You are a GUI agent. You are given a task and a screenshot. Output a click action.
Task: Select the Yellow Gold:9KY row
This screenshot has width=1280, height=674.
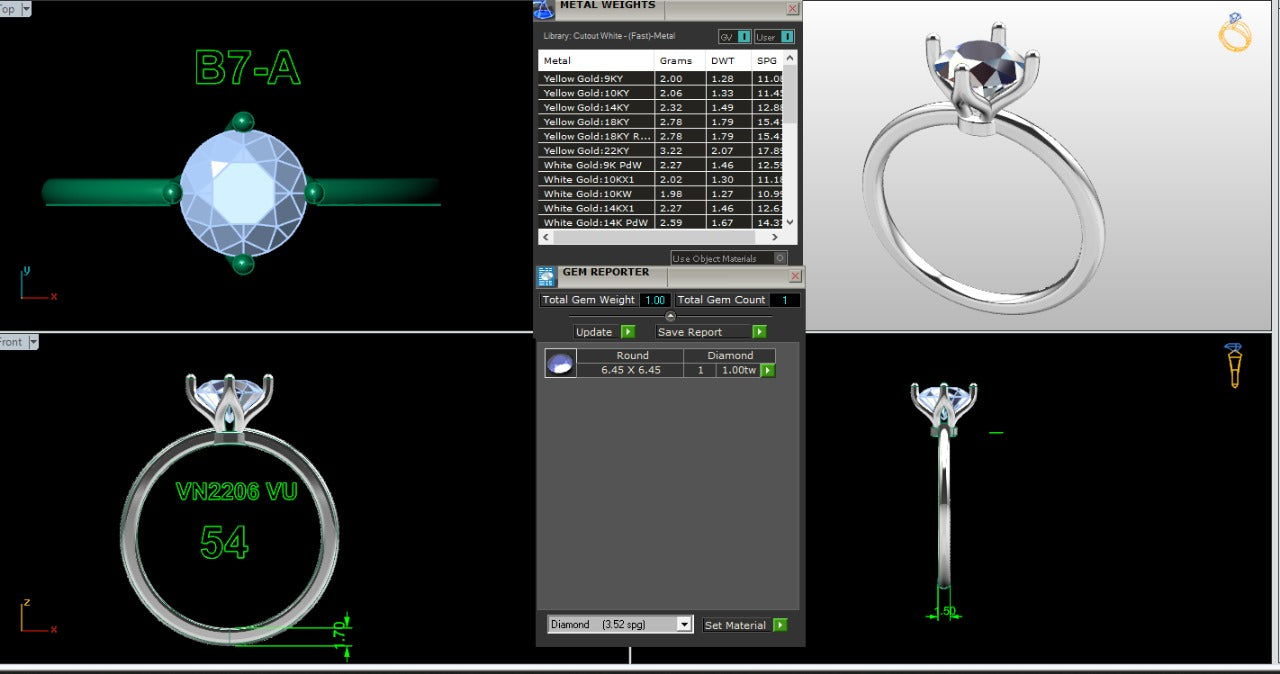point(661,78)
